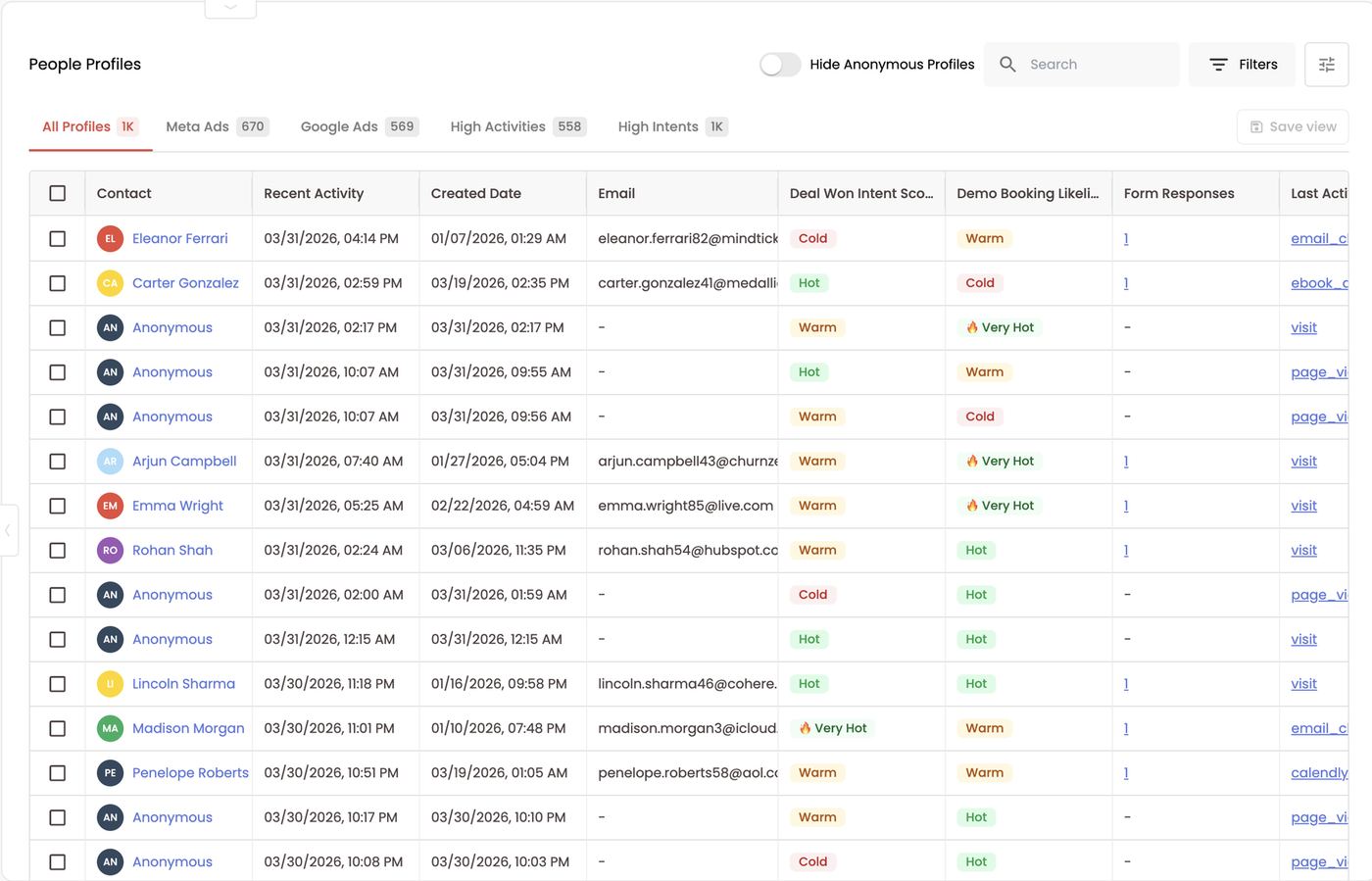Click Lincoln Sharma's created date 01/16/2026
This screenshot has height=881, width=1372.
tap(499, 684)
